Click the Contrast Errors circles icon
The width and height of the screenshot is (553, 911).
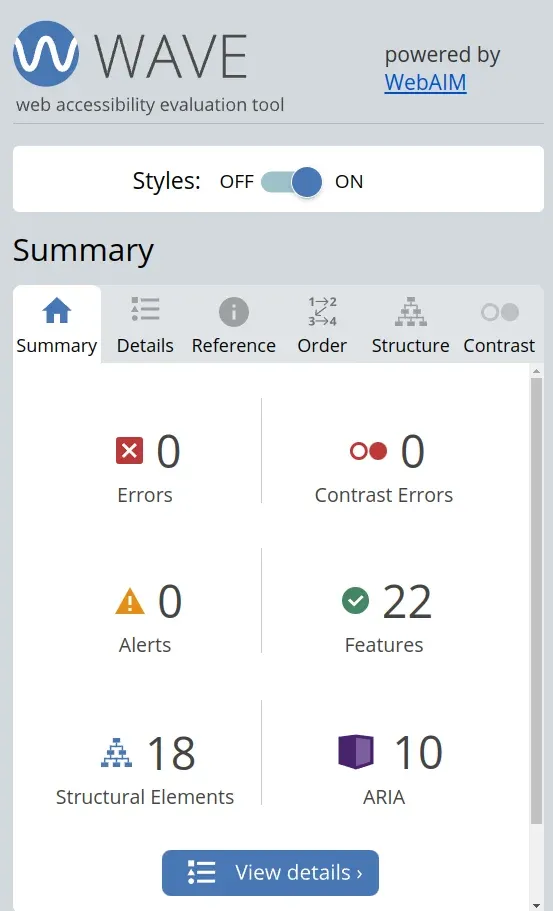click(368, 451)
